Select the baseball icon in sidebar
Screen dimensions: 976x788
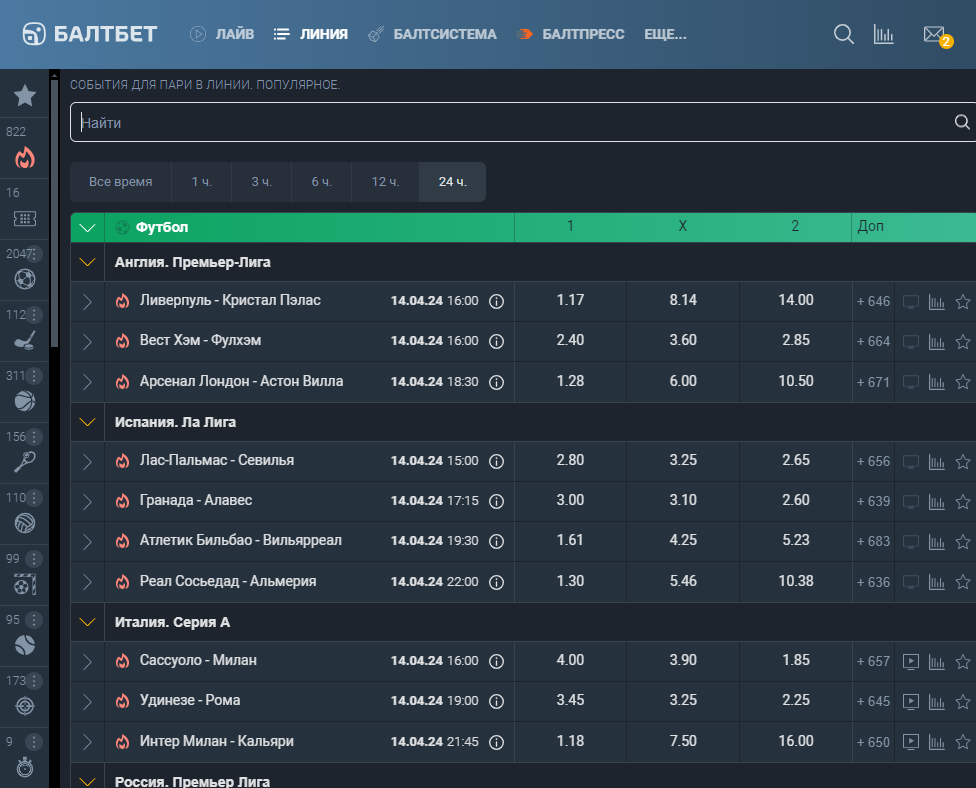click(25, 645)
